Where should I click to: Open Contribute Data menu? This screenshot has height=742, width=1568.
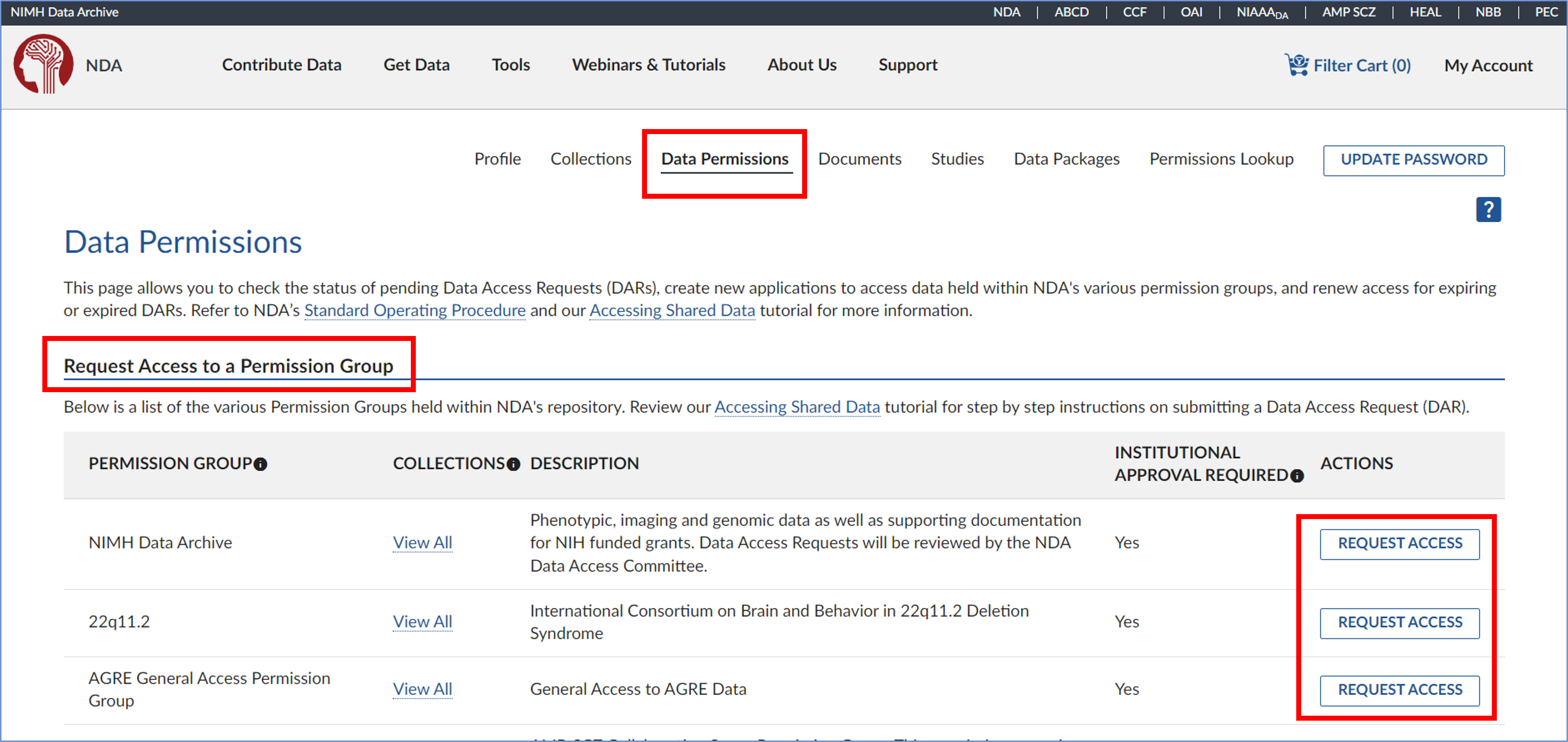click(281, 65)
